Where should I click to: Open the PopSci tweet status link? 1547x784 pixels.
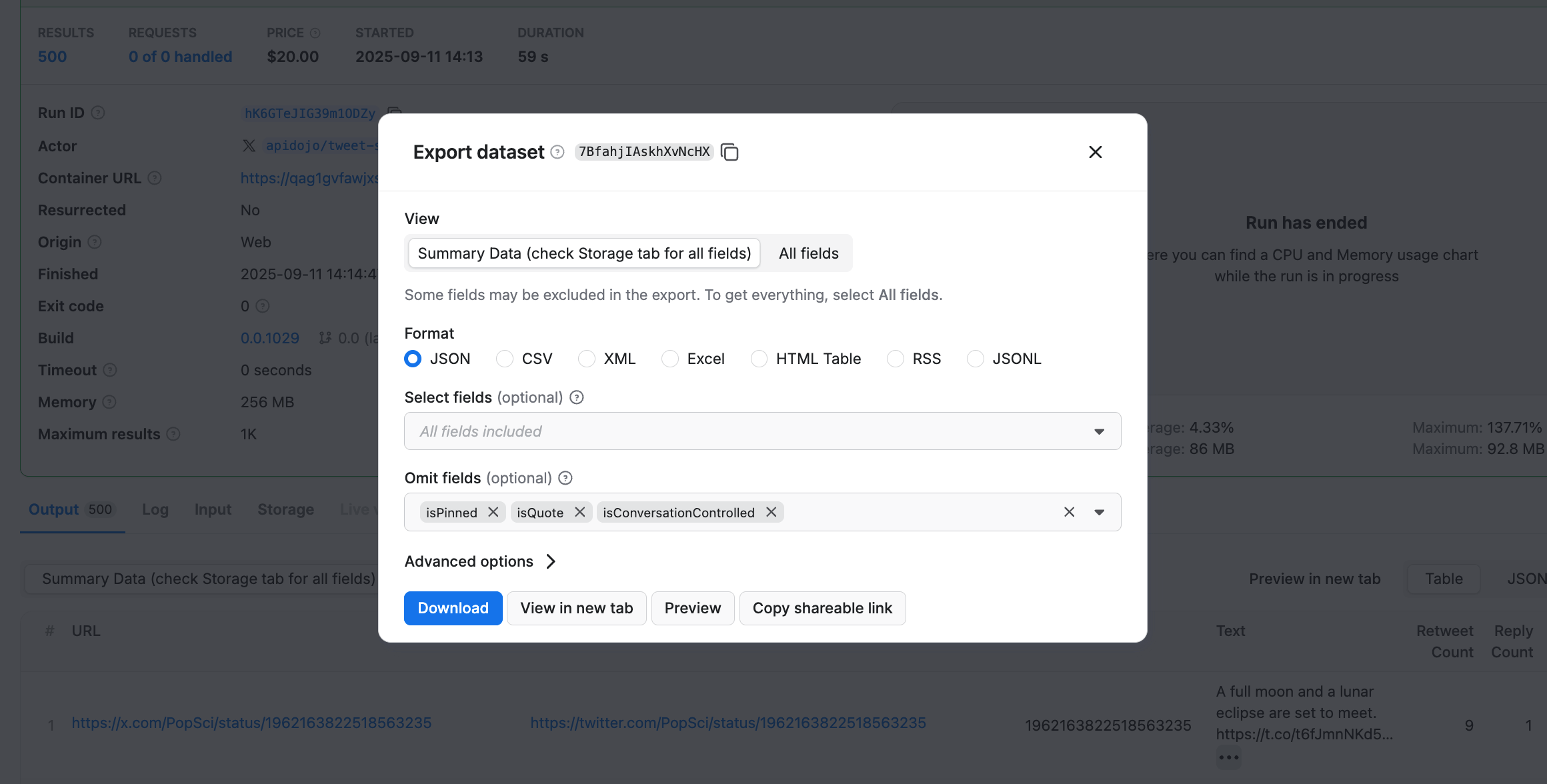click(251, 722)
